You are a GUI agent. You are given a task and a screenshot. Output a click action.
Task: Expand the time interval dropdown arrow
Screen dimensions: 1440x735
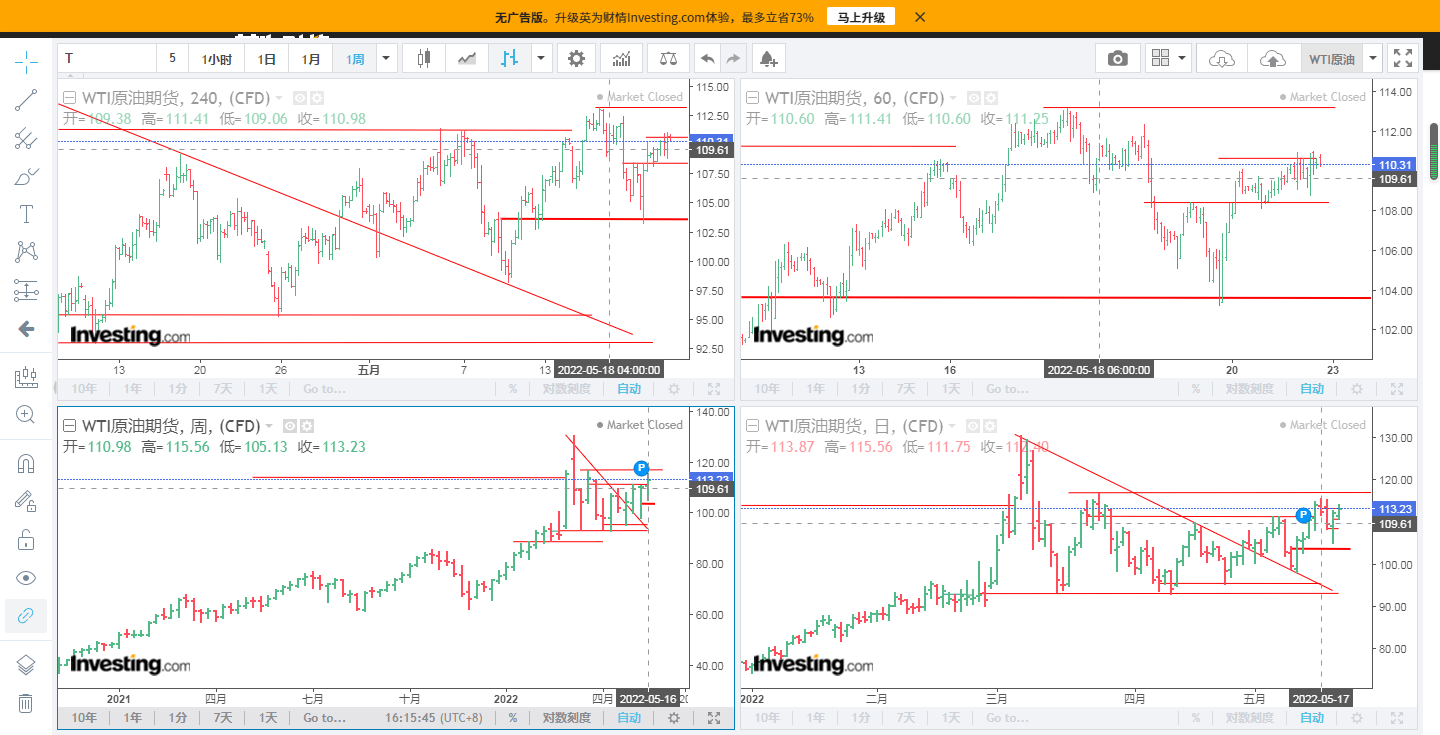click(386, 59)
